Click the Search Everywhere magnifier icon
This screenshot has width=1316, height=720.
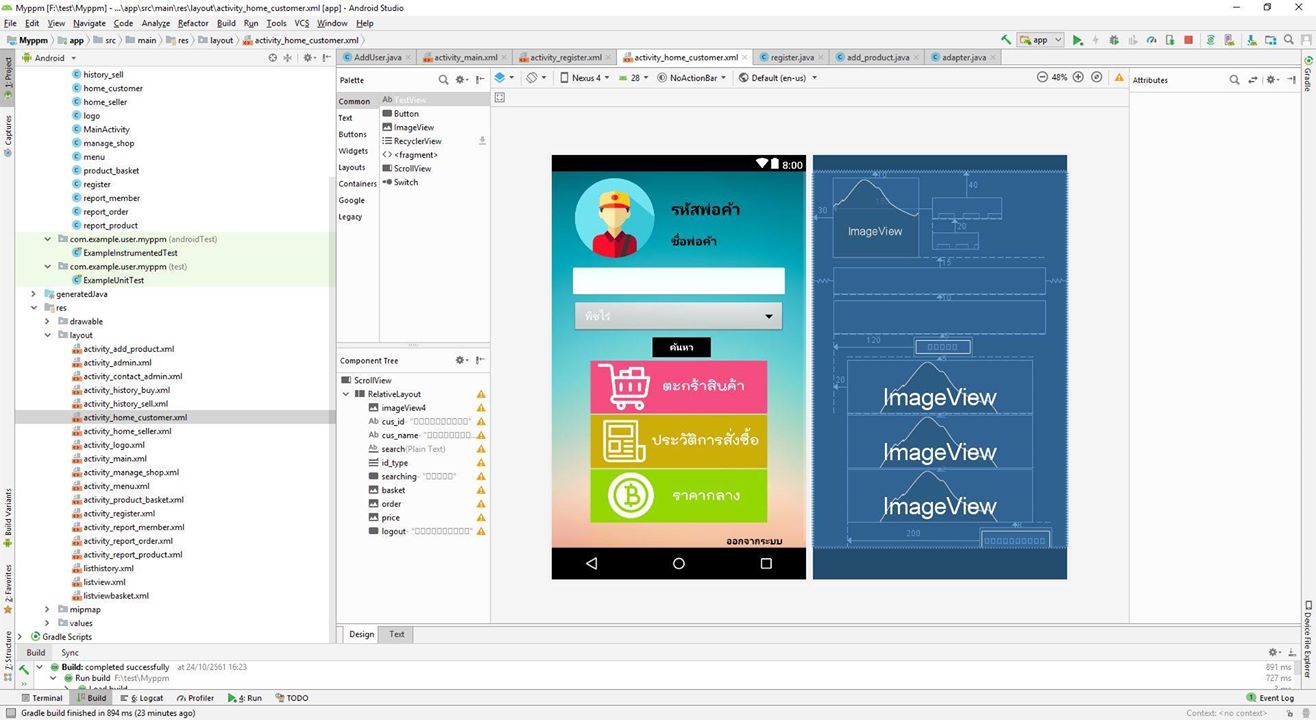[x=1288, y=40]
